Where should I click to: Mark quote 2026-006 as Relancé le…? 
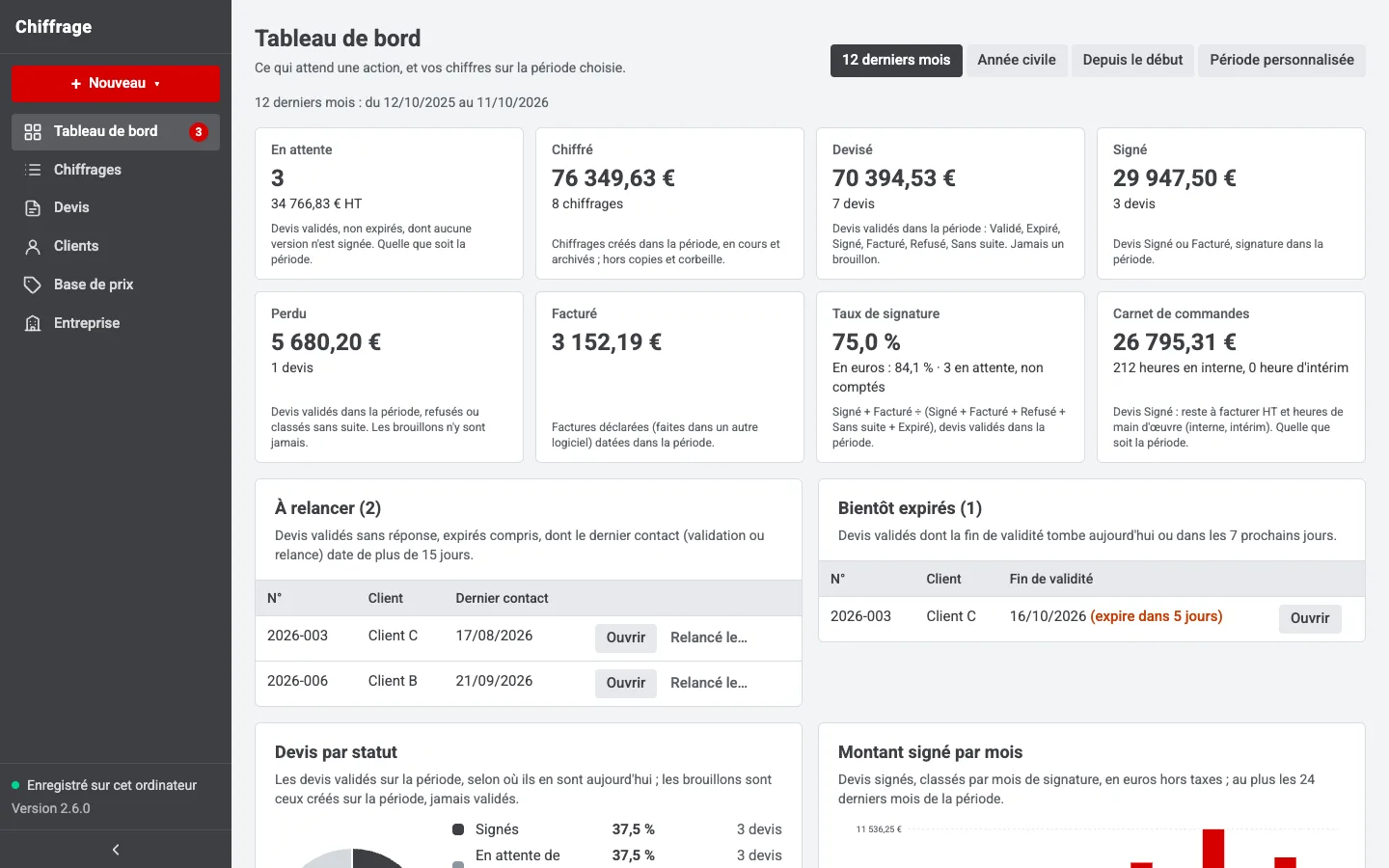tap(709, 683)
